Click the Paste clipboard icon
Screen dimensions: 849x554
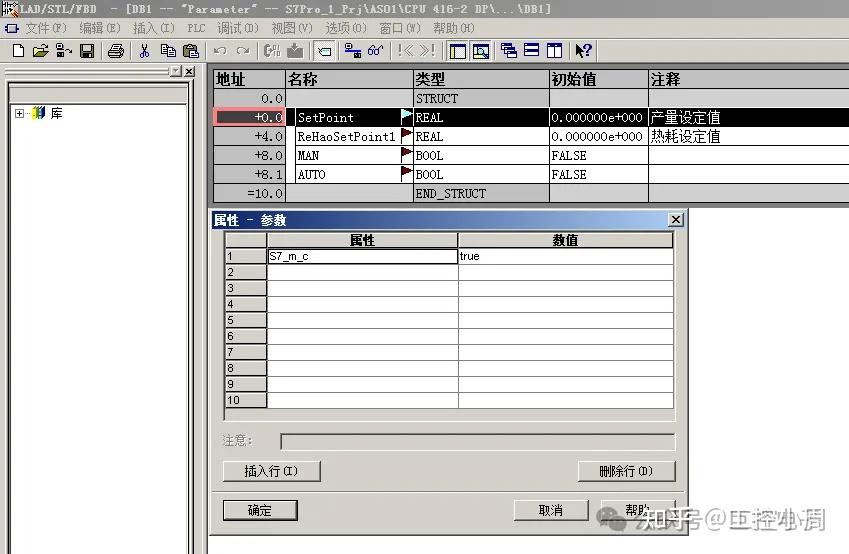click(x=191, y=51)
